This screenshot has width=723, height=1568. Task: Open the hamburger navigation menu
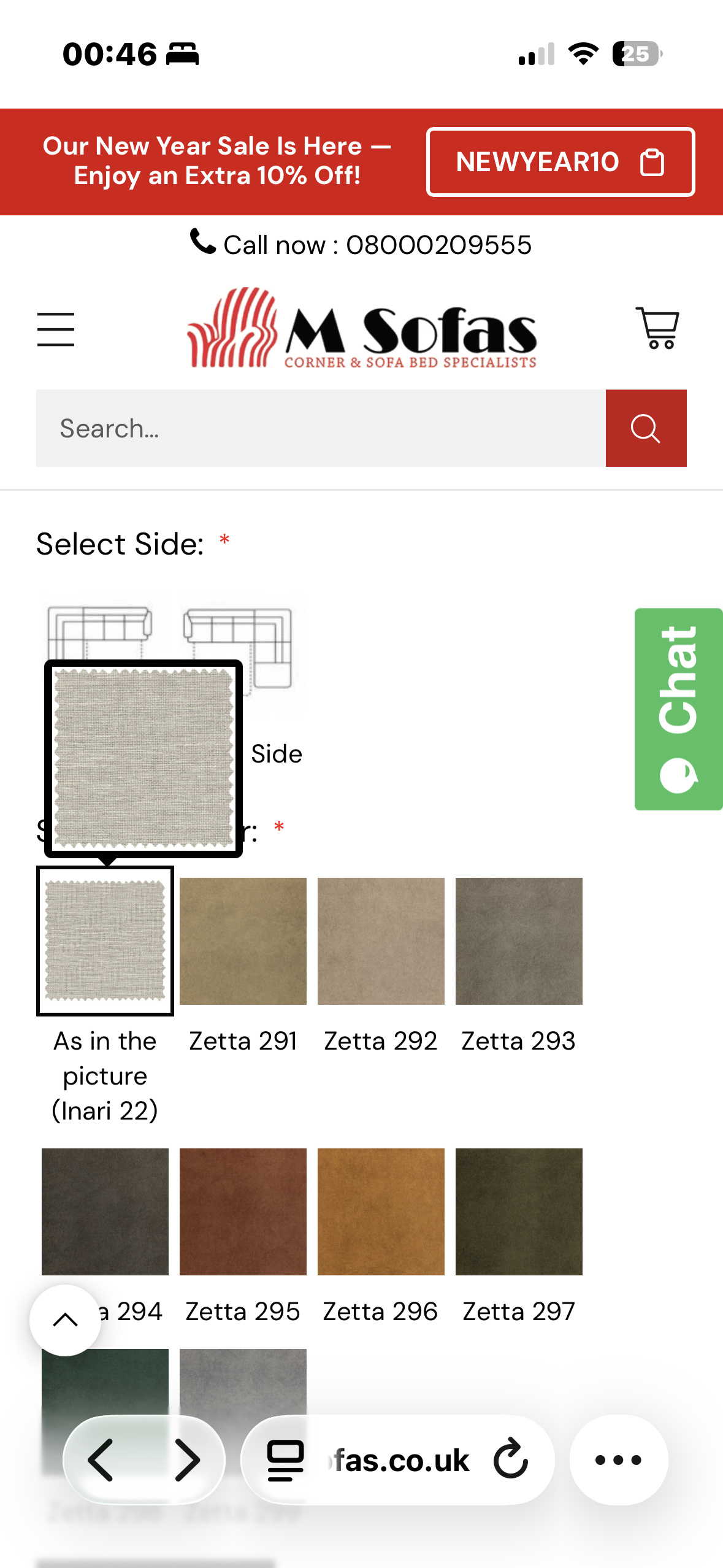pos(56,329)
